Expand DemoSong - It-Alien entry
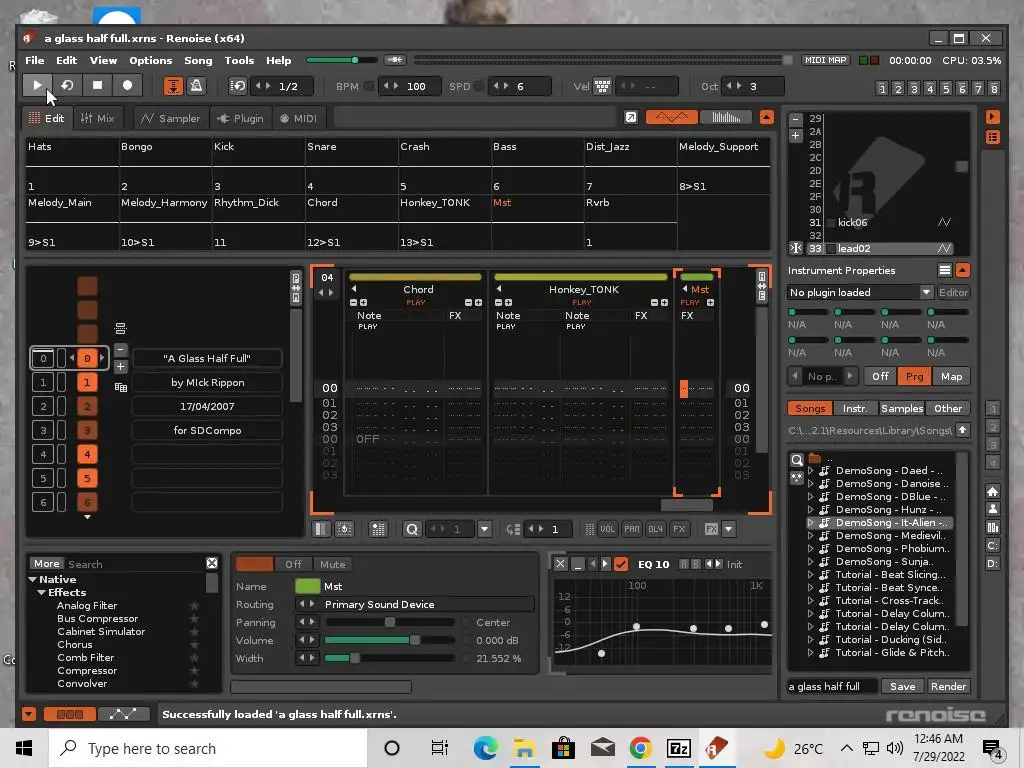This screenshot has height=768, width=1024. click(x=810, y=522)
